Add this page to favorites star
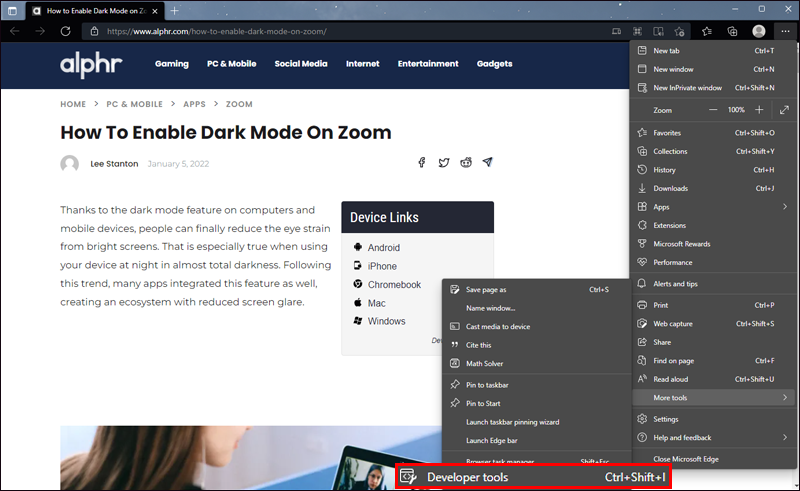Viewport: 800px width, 491px height. (679, 31)
